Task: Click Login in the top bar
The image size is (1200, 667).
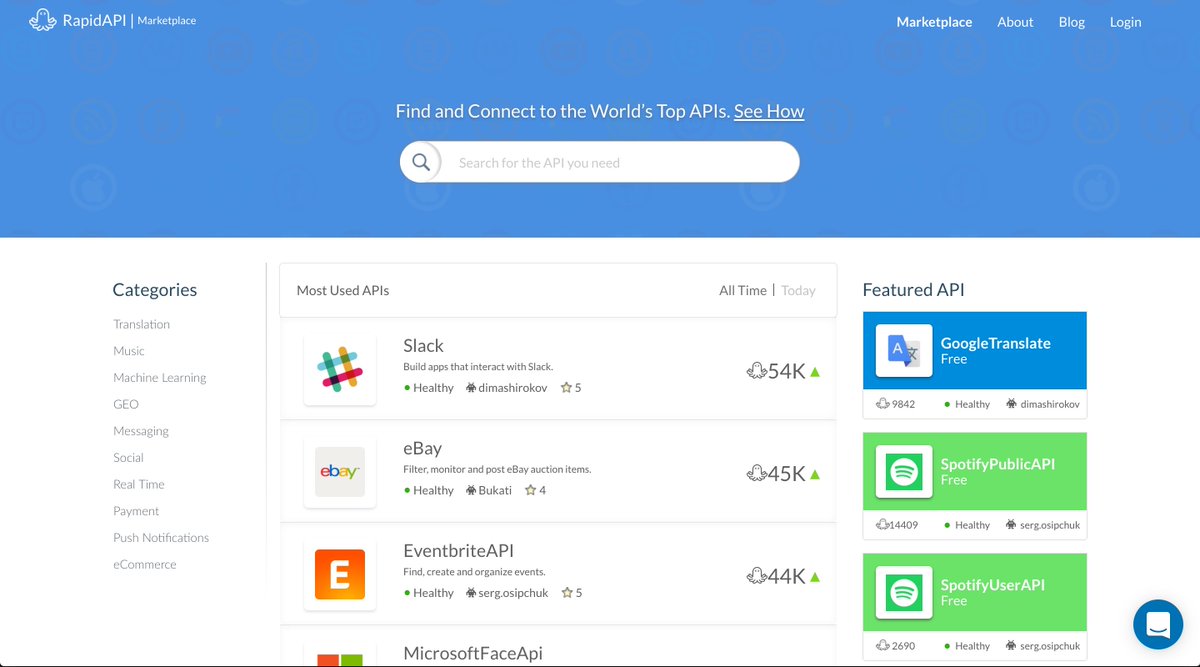Action: pos(1125,22)
